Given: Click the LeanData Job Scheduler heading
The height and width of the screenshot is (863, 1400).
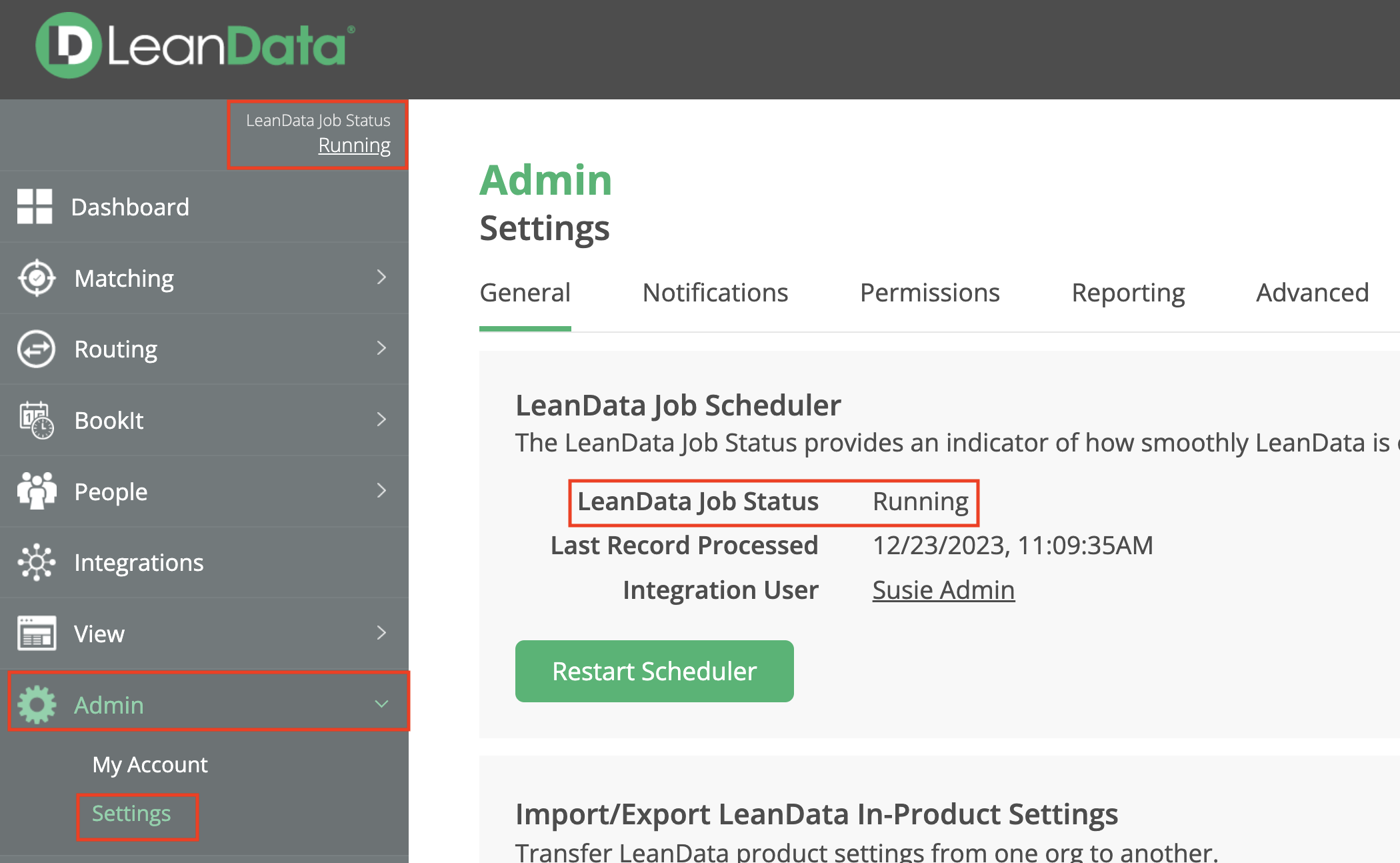Looking at the screenshot, I should tap(678, 405).
